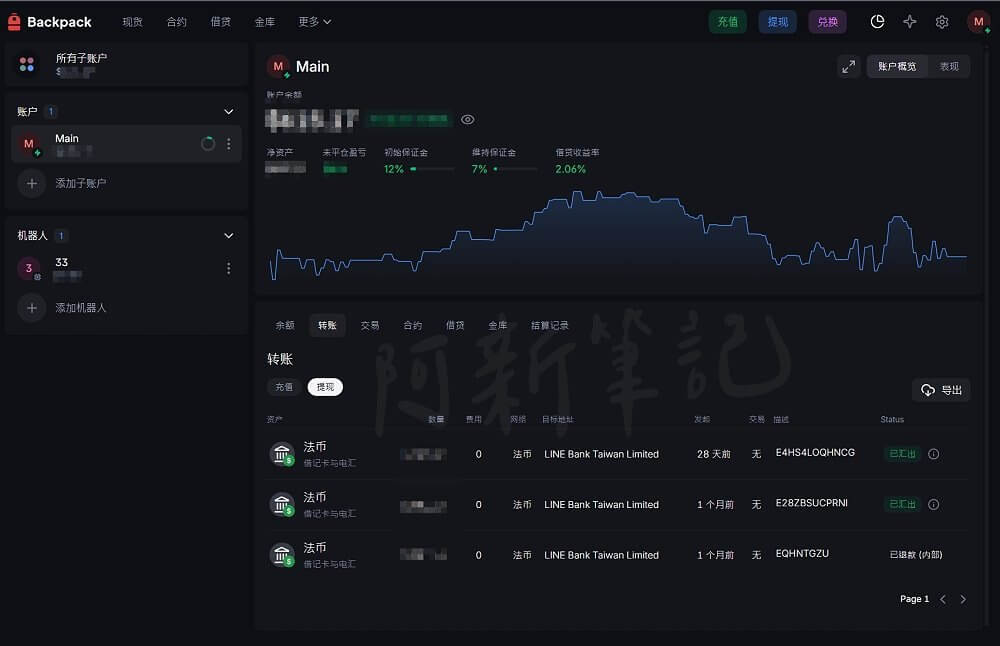Viewport: 1000px width, 646px height.
Task: Open bot 33 three-dot menu
Action: pyautogui.click(x=228, y=268)
